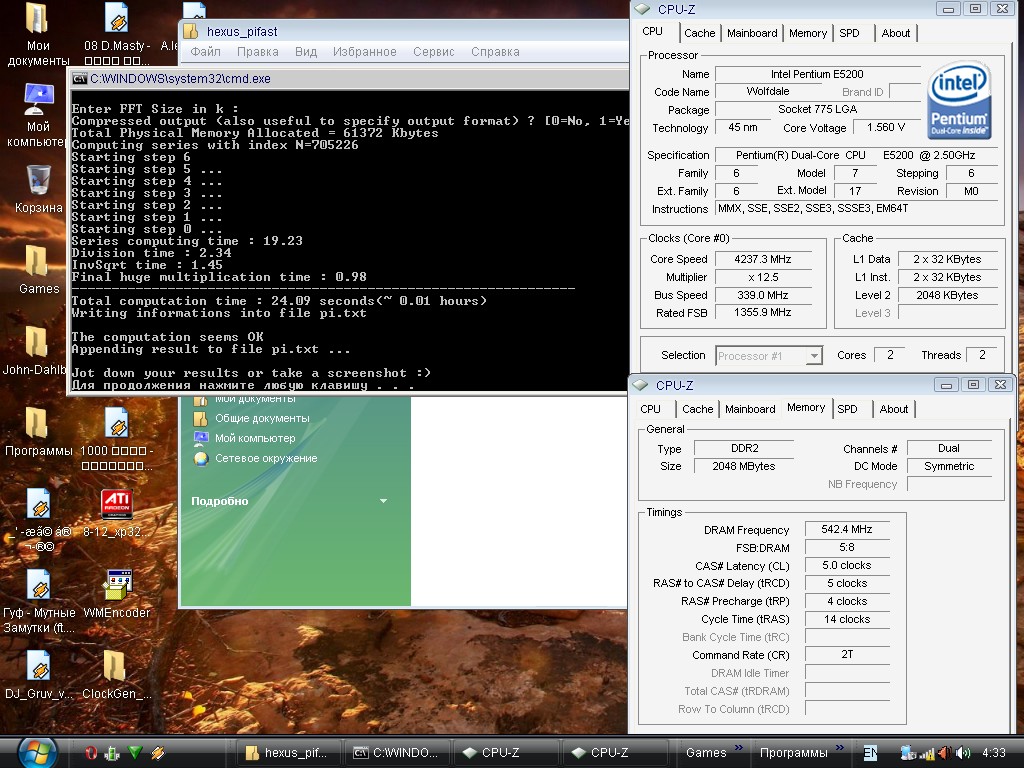Switch to CPU tab in bottom CPU-Z
The width and height of the screenshot is (1024, 768).
650,409
